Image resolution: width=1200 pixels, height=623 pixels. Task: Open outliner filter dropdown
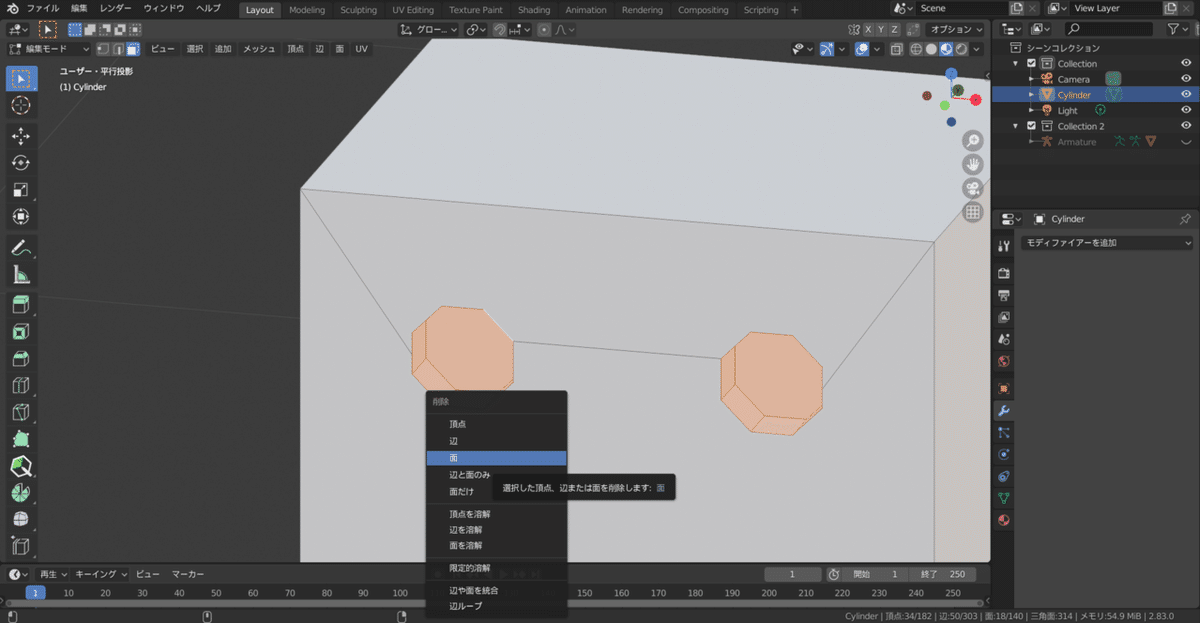1178,30
